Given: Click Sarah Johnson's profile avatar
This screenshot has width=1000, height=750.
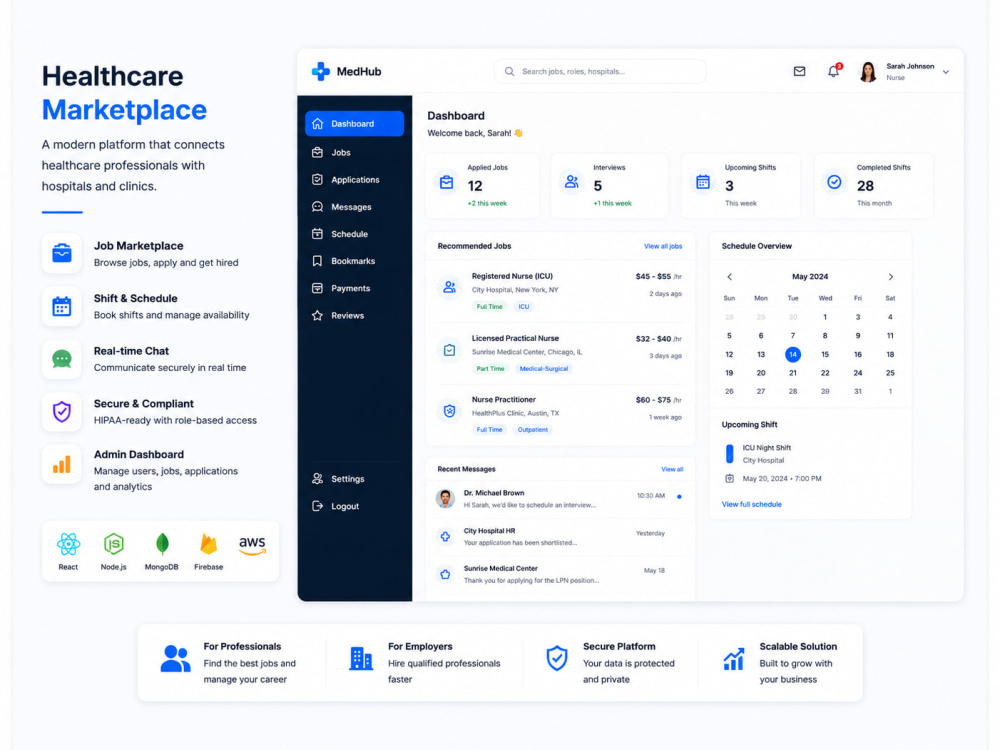Looking at the screenshot, I should [x=867, y=72].
